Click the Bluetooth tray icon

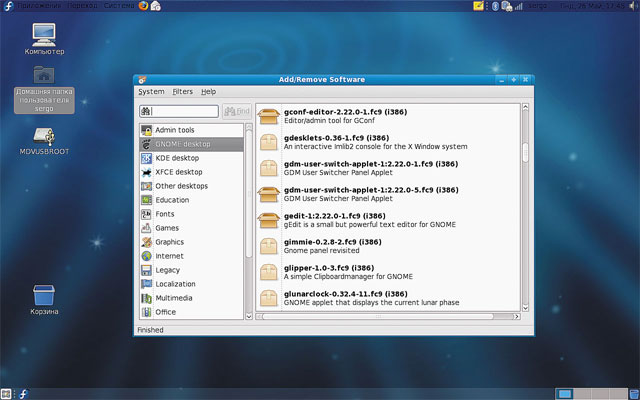click(495, 6)
